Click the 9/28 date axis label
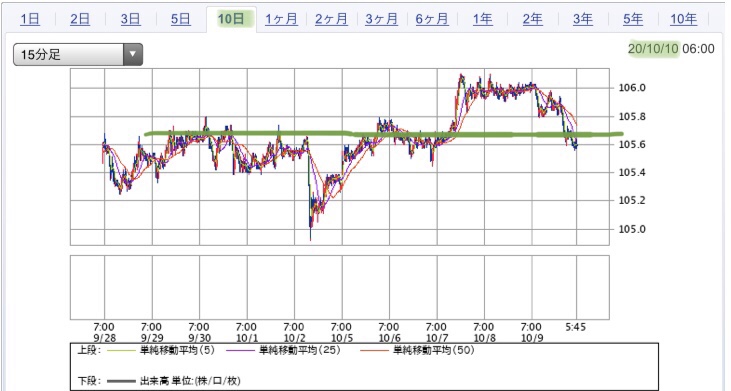731x391 pixels. [104, 338]
